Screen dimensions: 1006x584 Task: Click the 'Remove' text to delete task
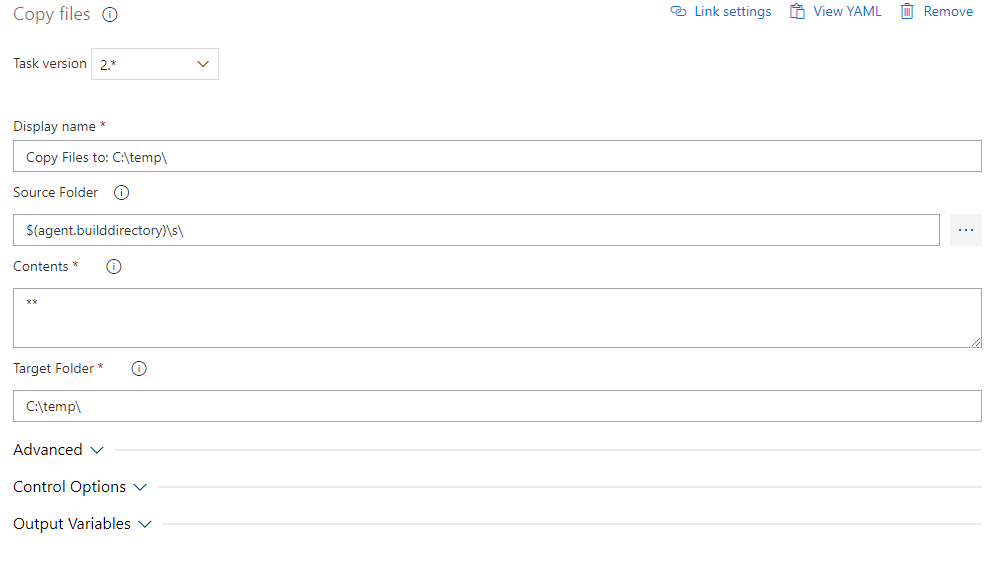pyautogui.click(x=948, y=12)
